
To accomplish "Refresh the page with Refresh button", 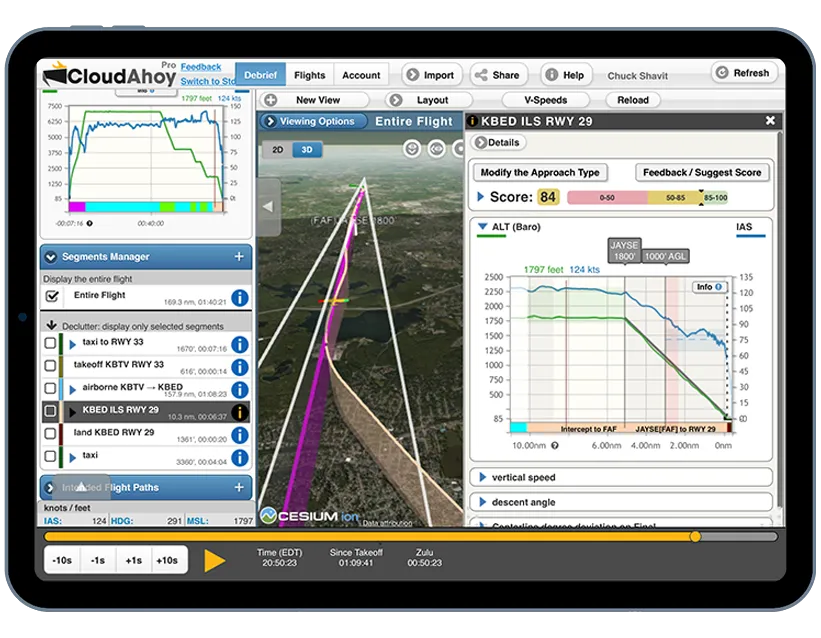I will pyautogui.click(x=744, y=73).
